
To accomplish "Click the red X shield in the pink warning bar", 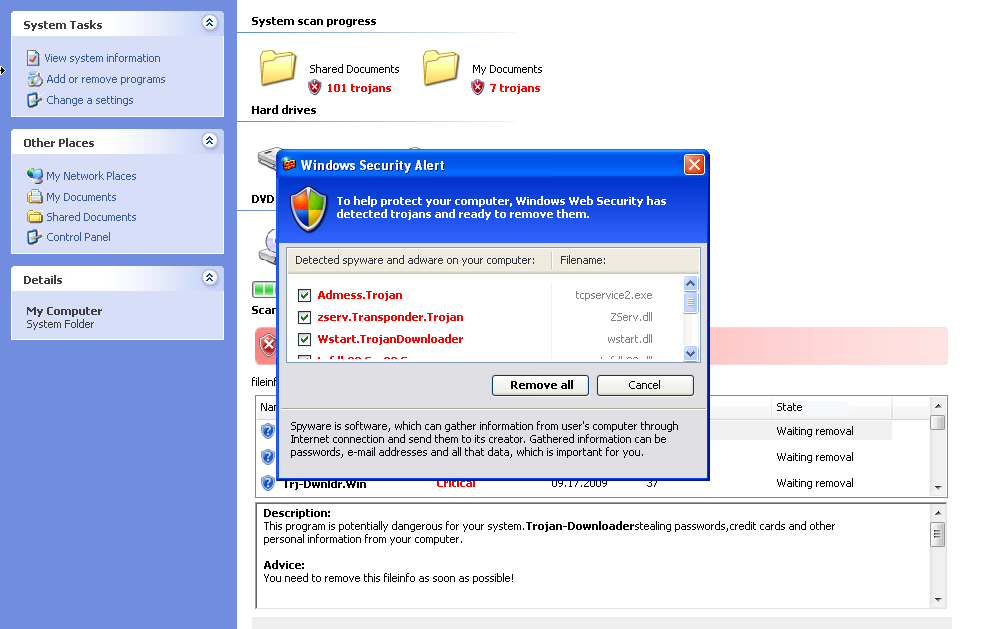I will [x=268, y=345].
